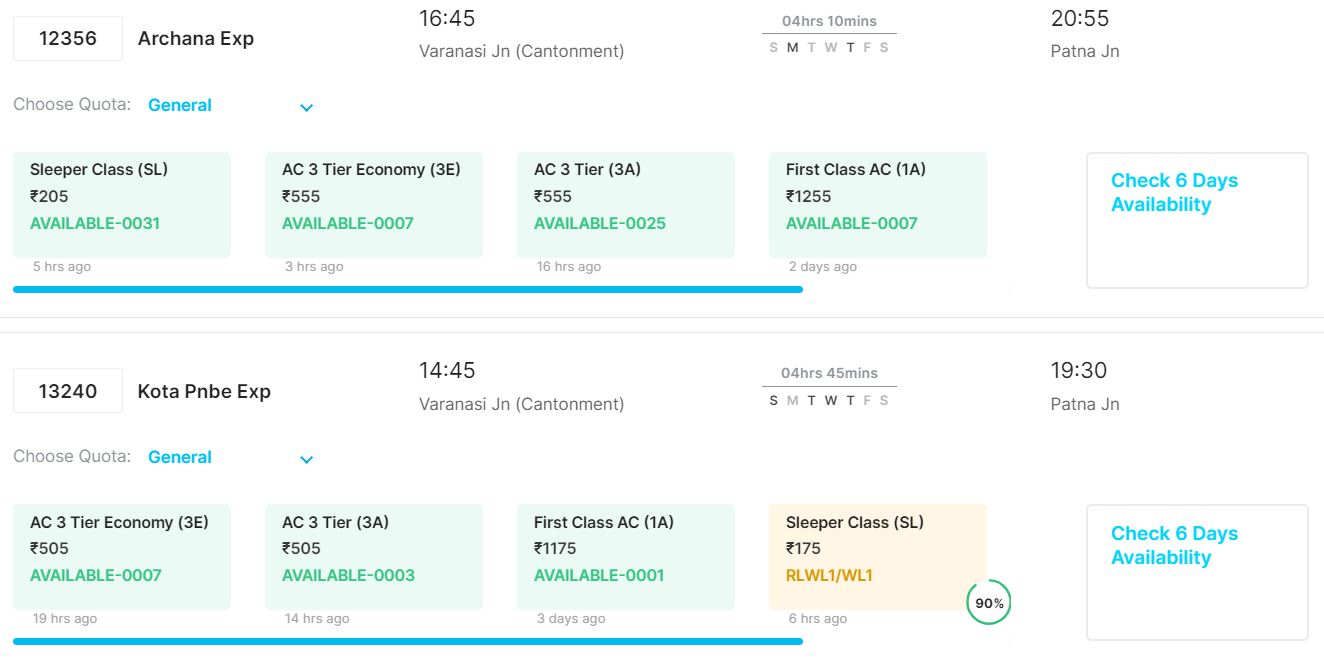The image size is (1324, 660).
Task: Click train number 12356 box
Action: point(68,39)
